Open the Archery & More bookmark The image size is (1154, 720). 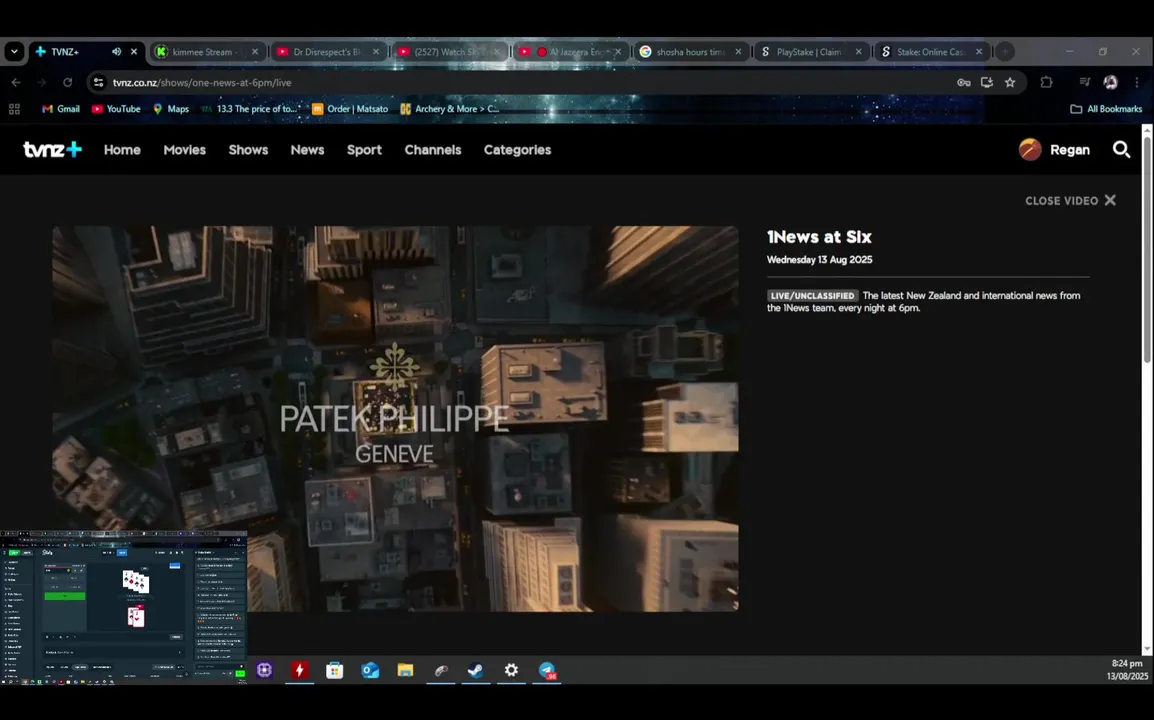pyautogui.click(x=449, y=109)
